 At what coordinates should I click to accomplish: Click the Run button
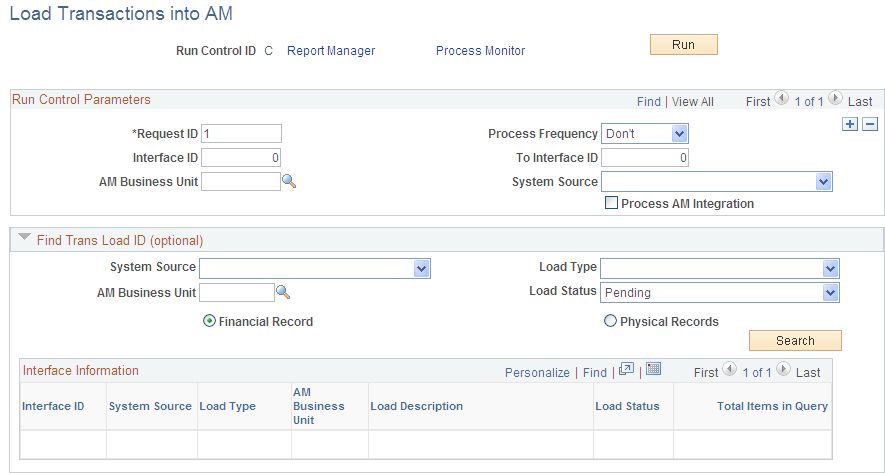point(684,45)
